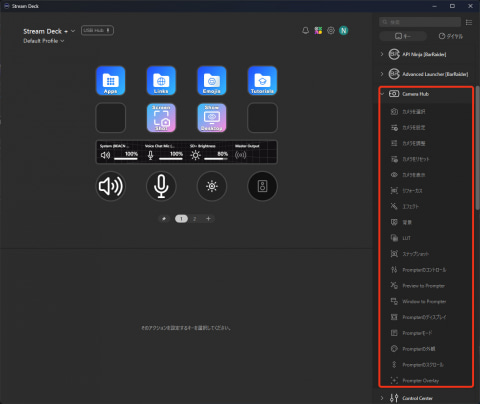480x404 pixels.
Task: Select the Tutorials folder key
Action: [262, 81]
